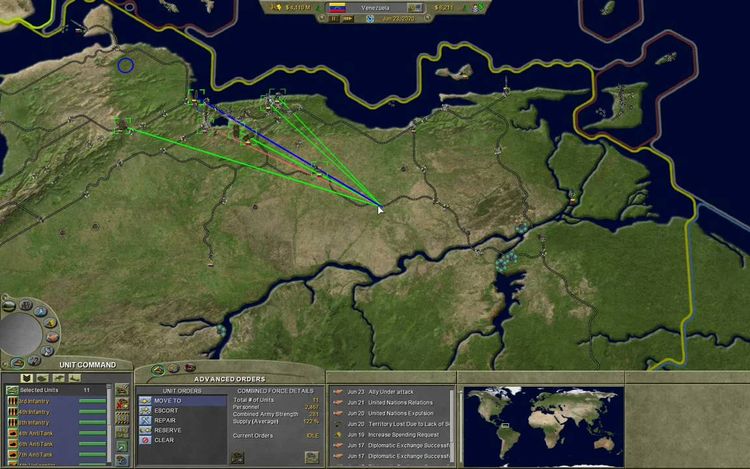The width and height of the screenshot is (750, 469).
Task: Click the news list scrollbar
Action: (452, 420)
